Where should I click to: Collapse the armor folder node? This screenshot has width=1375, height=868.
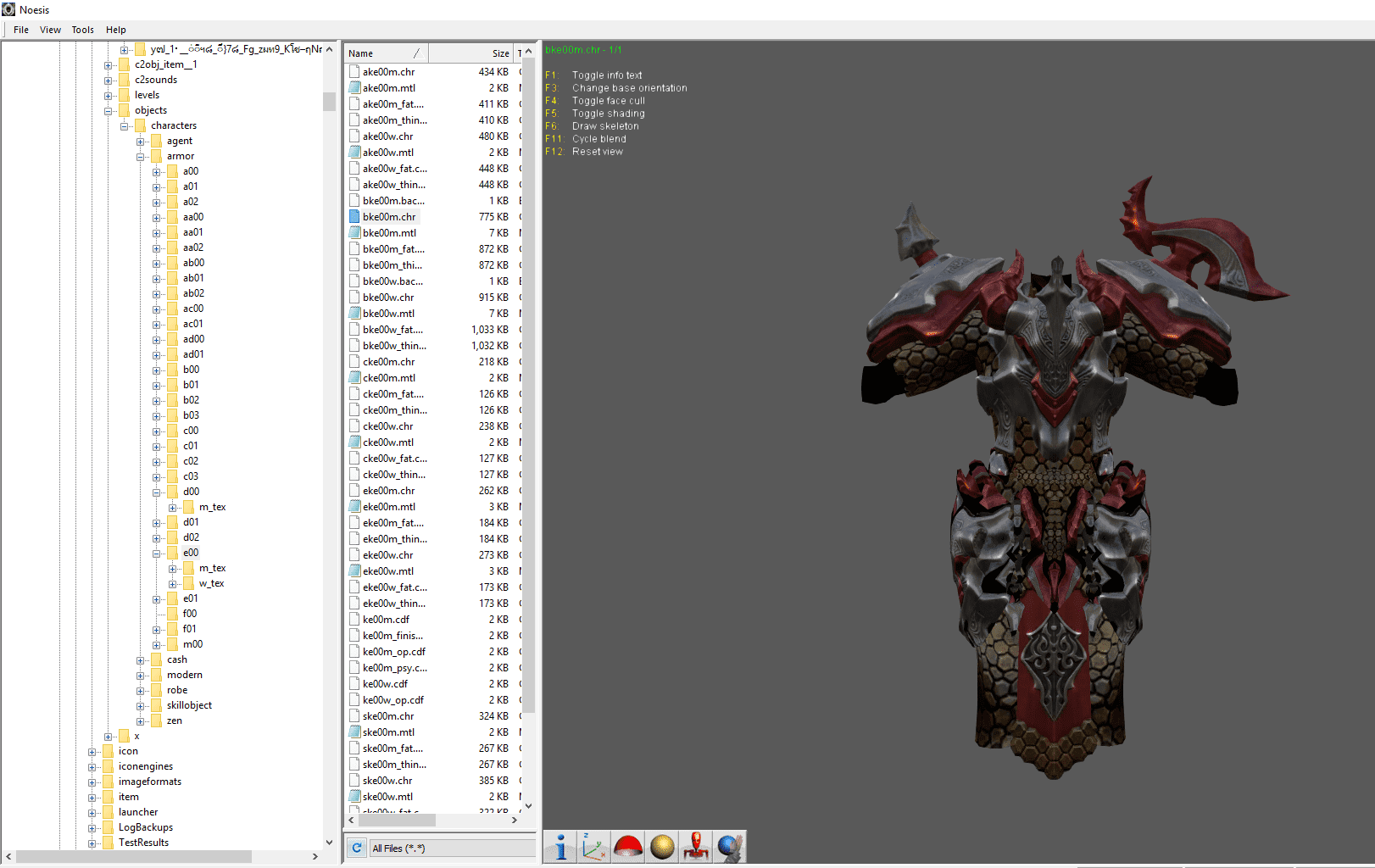click(140, 157)
